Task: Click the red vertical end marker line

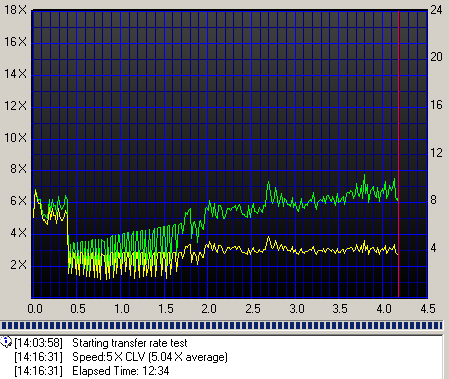Action: pyautogui.click(x=398, y=154)
